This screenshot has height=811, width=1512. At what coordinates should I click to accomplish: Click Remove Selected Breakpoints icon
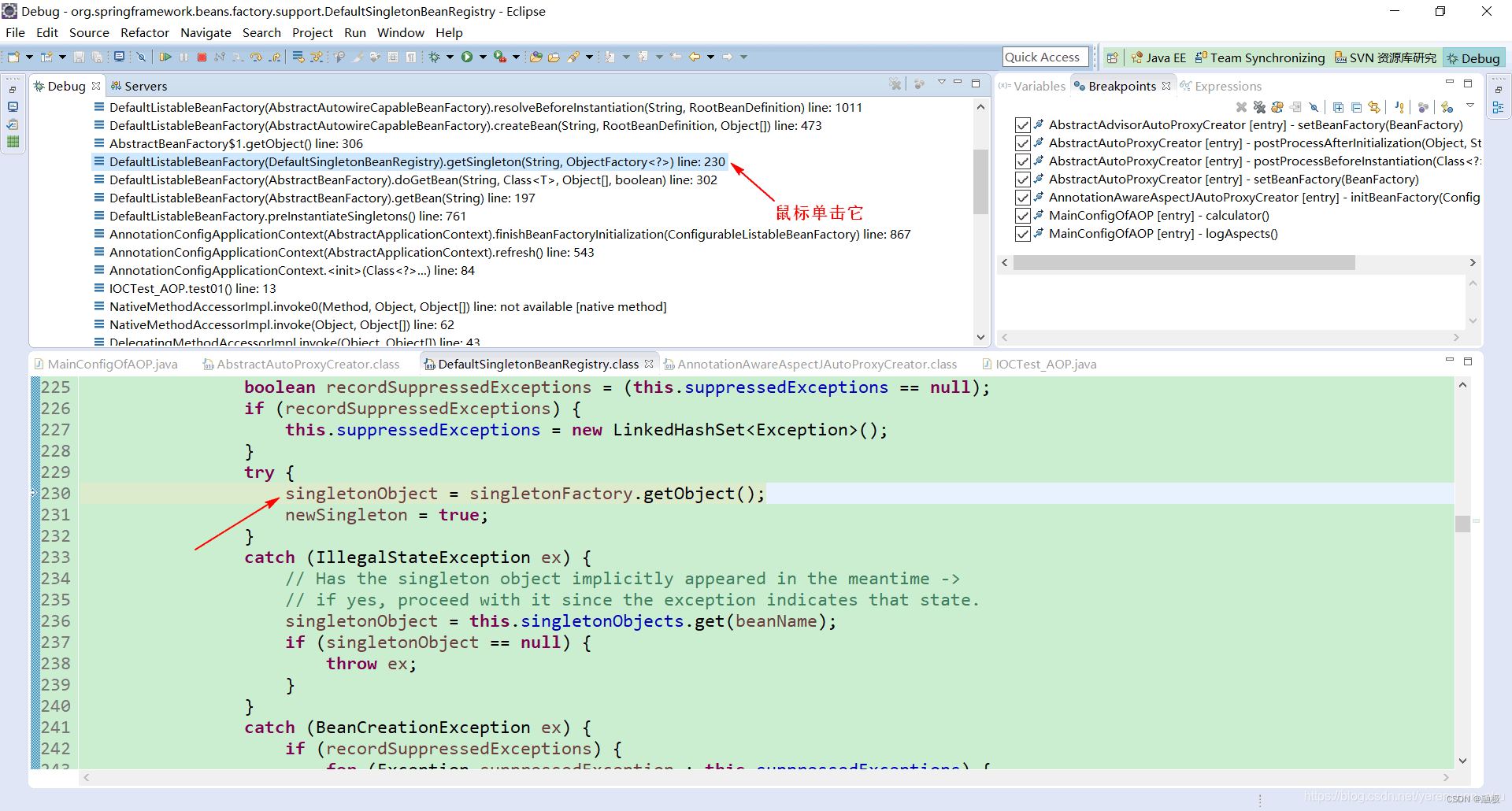[x=1241, y=107]
